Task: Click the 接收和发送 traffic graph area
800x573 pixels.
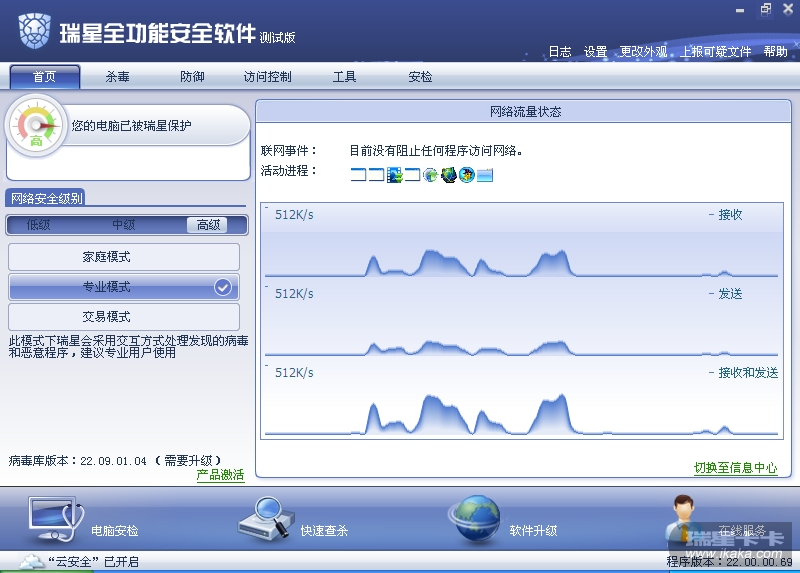Action: pyautogui.click(x=522, y=398)
